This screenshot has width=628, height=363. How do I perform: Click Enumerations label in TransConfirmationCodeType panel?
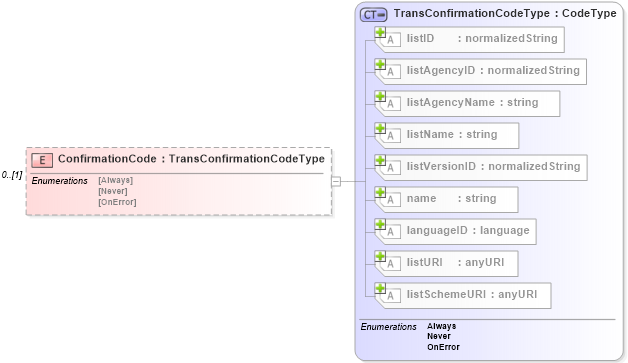(x=388, y=327)
